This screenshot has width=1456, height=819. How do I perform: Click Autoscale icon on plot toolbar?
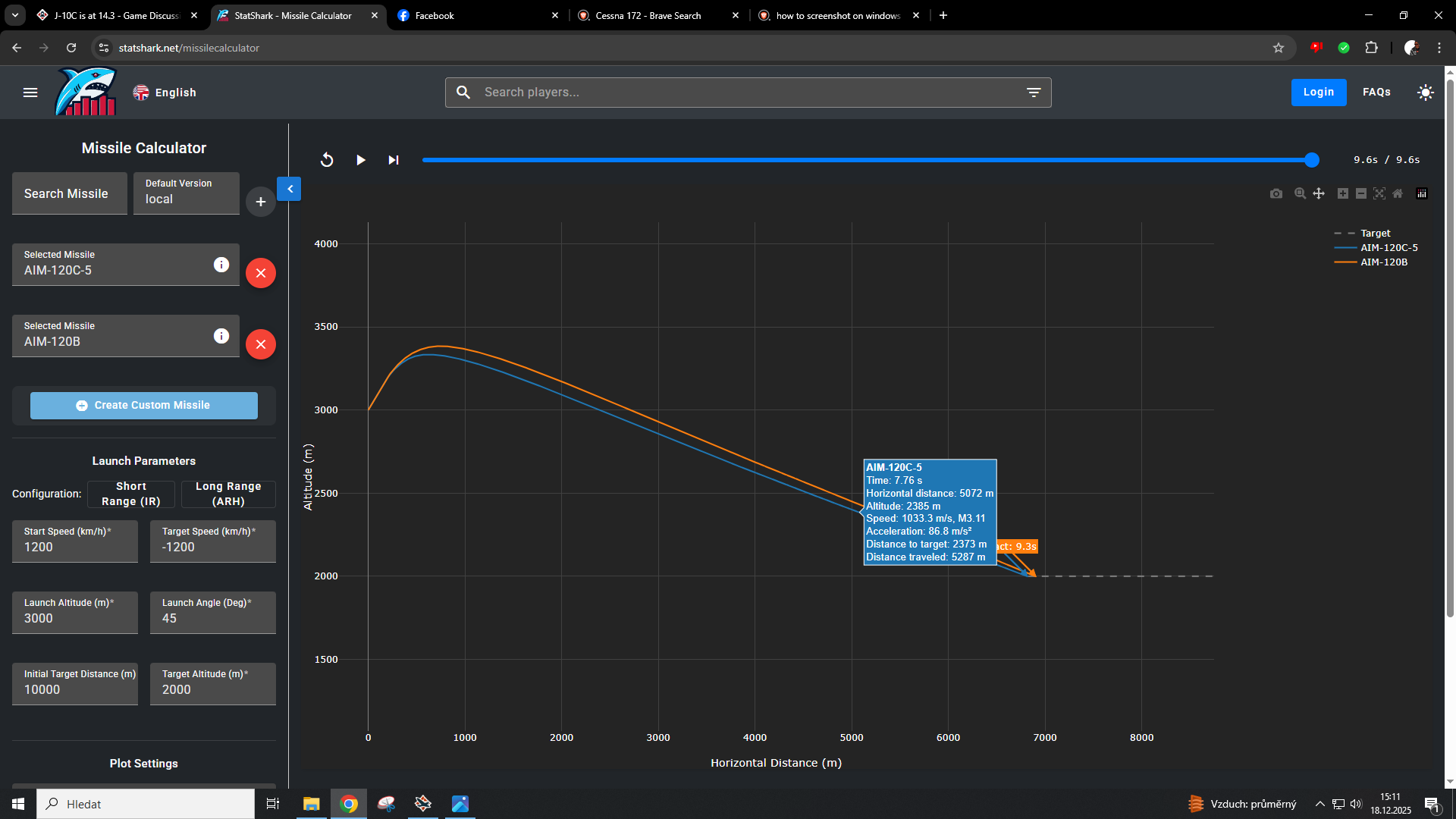[1379, 193]
